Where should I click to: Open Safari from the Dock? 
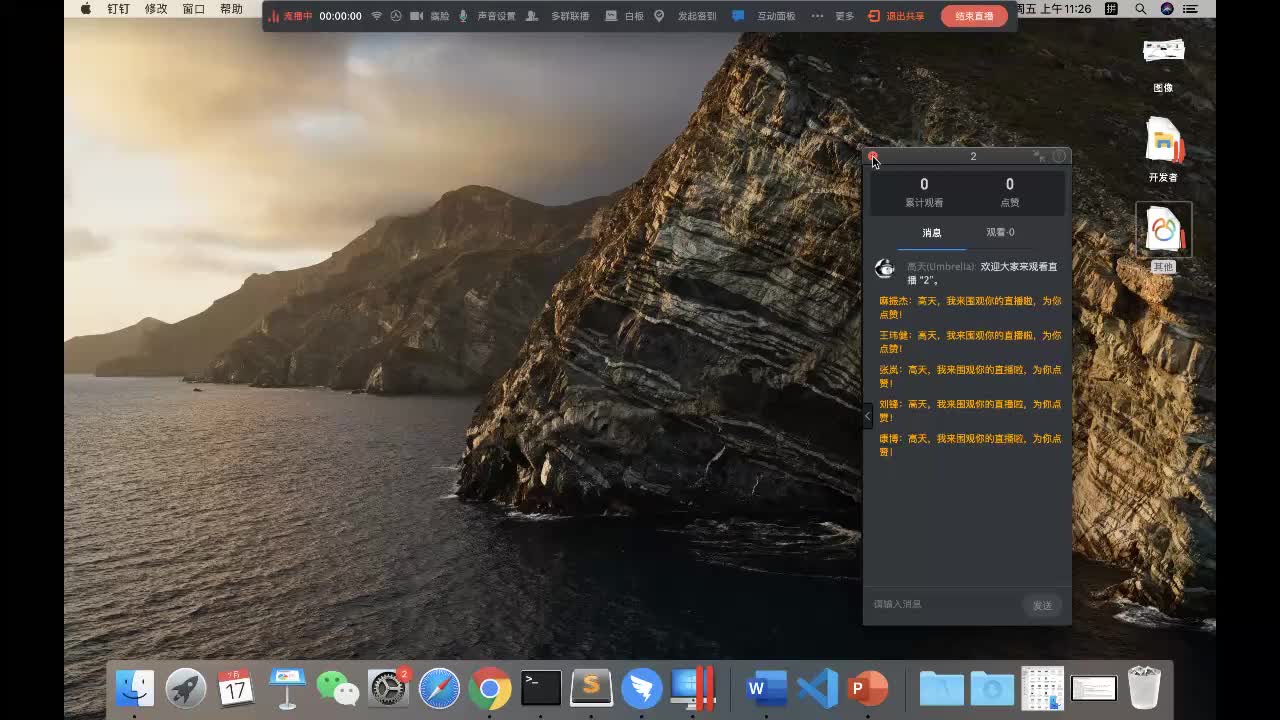point(439,688)
